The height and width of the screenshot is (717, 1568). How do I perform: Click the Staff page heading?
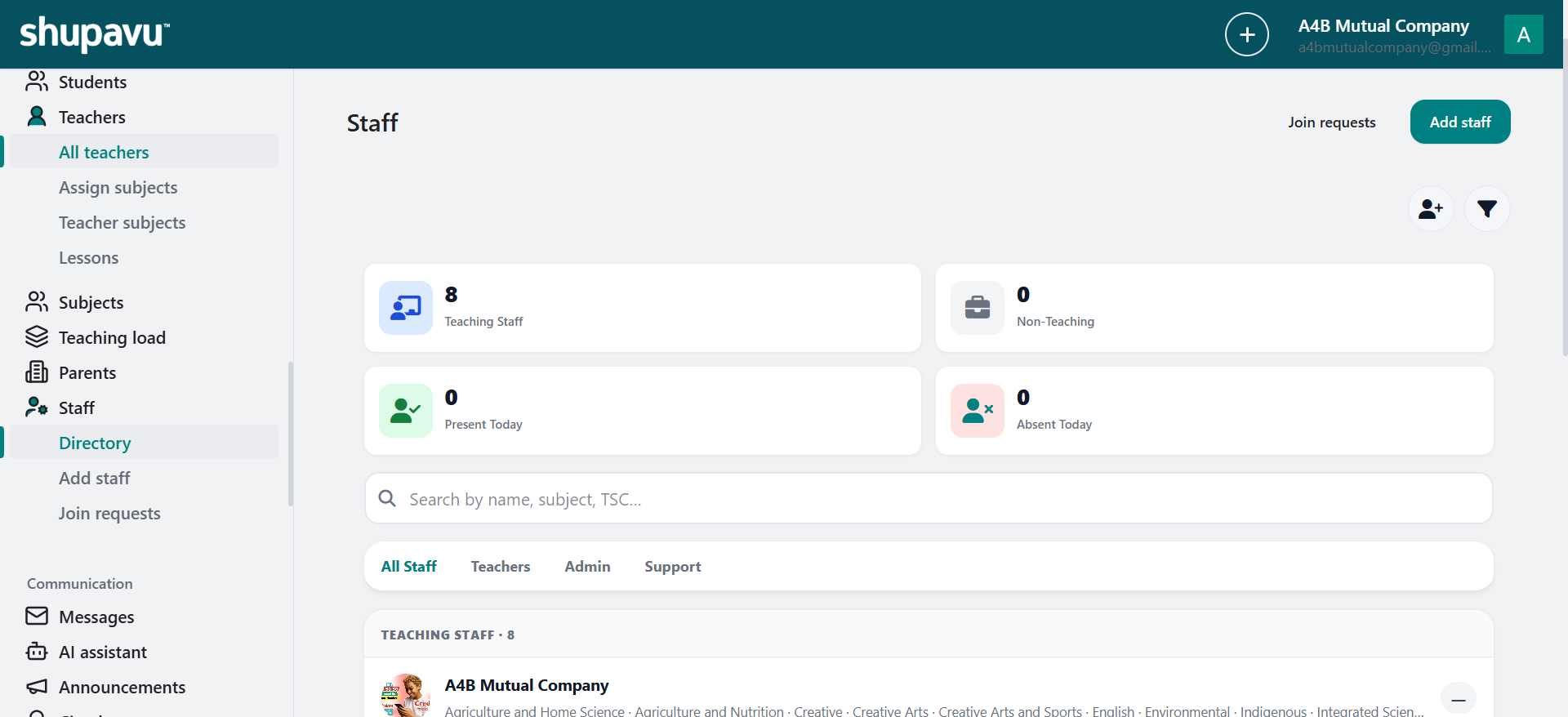(372, 122)
